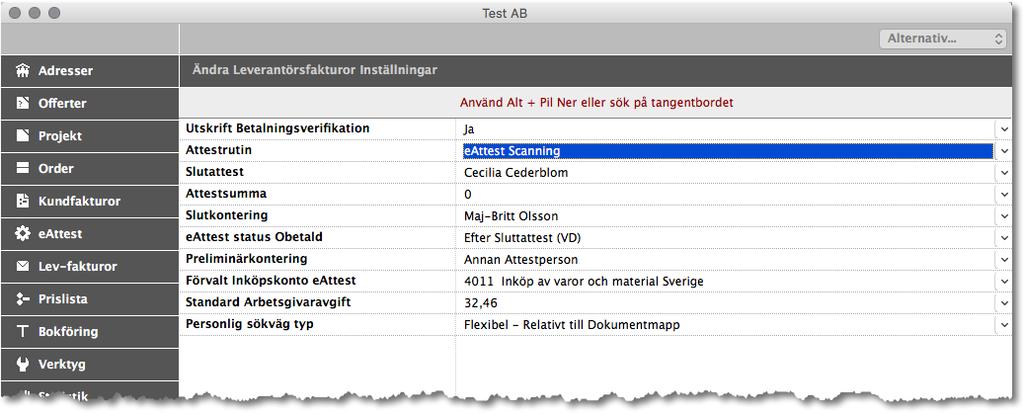
Task: Click the Verktyg wrench icon
Action: coord(22,364)
